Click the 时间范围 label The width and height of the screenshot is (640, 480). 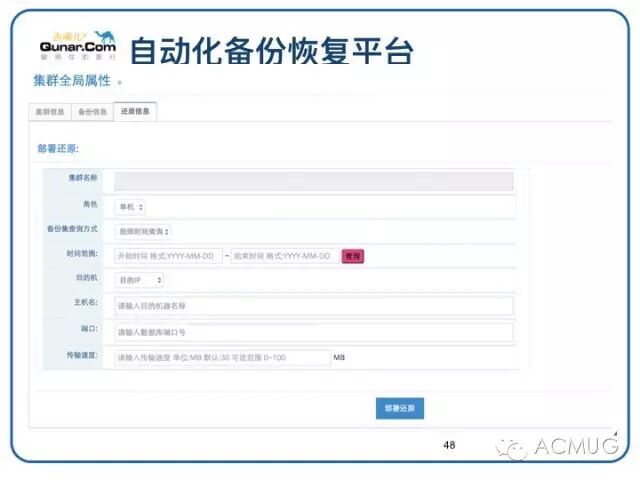pyautogui.click(x=82, y=253)
